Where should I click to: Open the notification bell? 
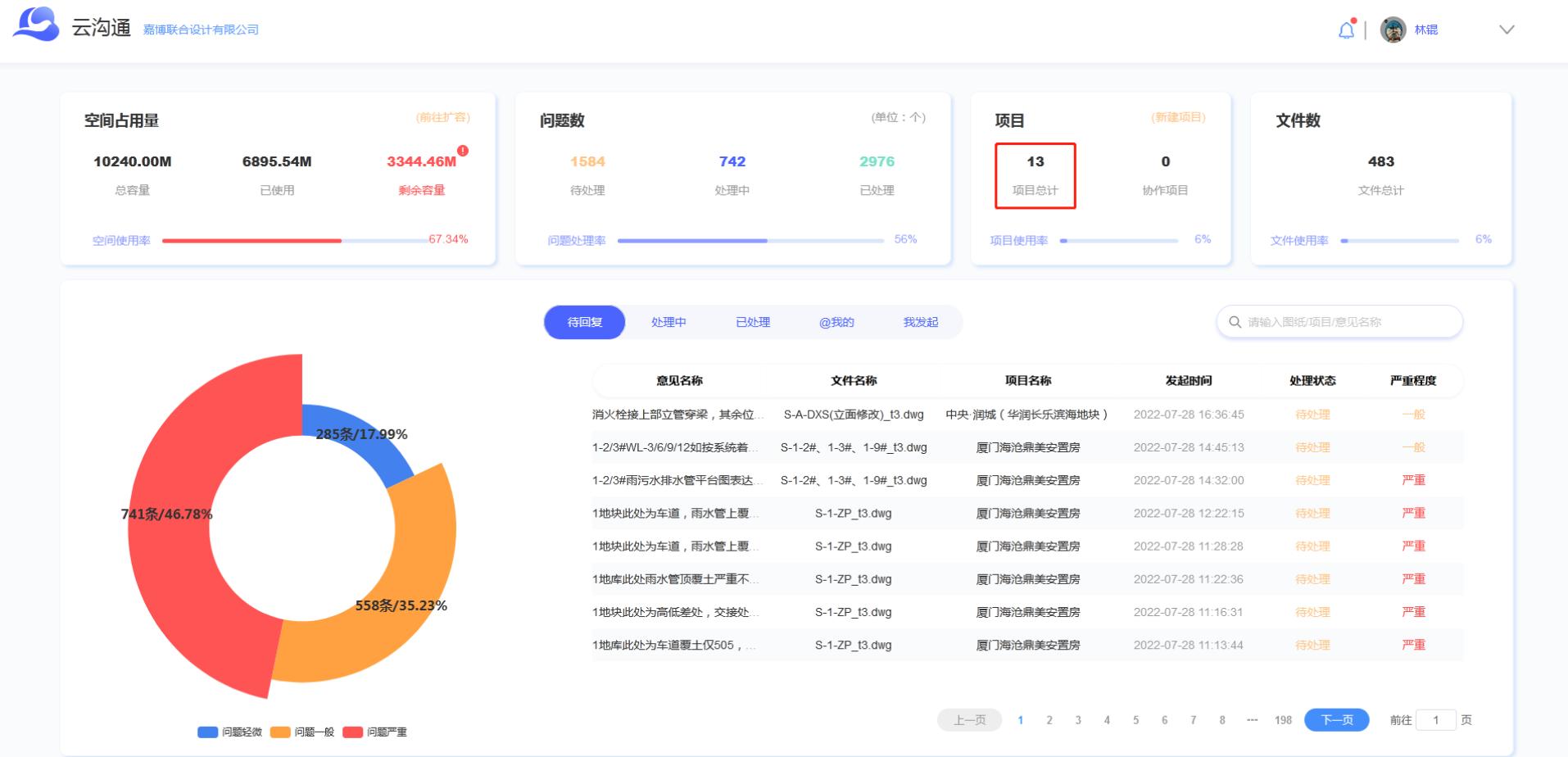[x=1346, y=30]
